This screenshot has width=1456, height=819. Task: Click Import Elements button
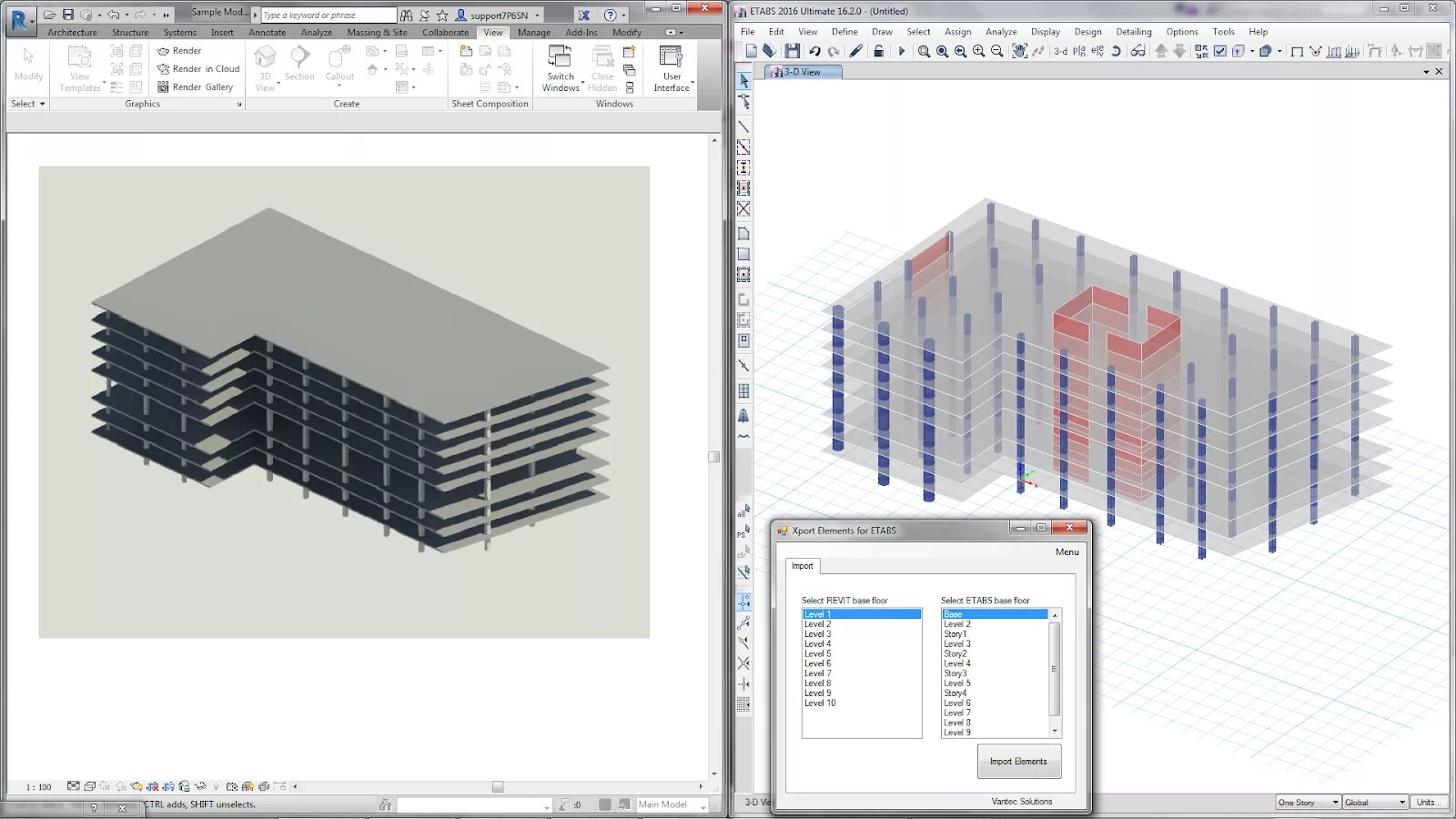[x=1018, y=762]
